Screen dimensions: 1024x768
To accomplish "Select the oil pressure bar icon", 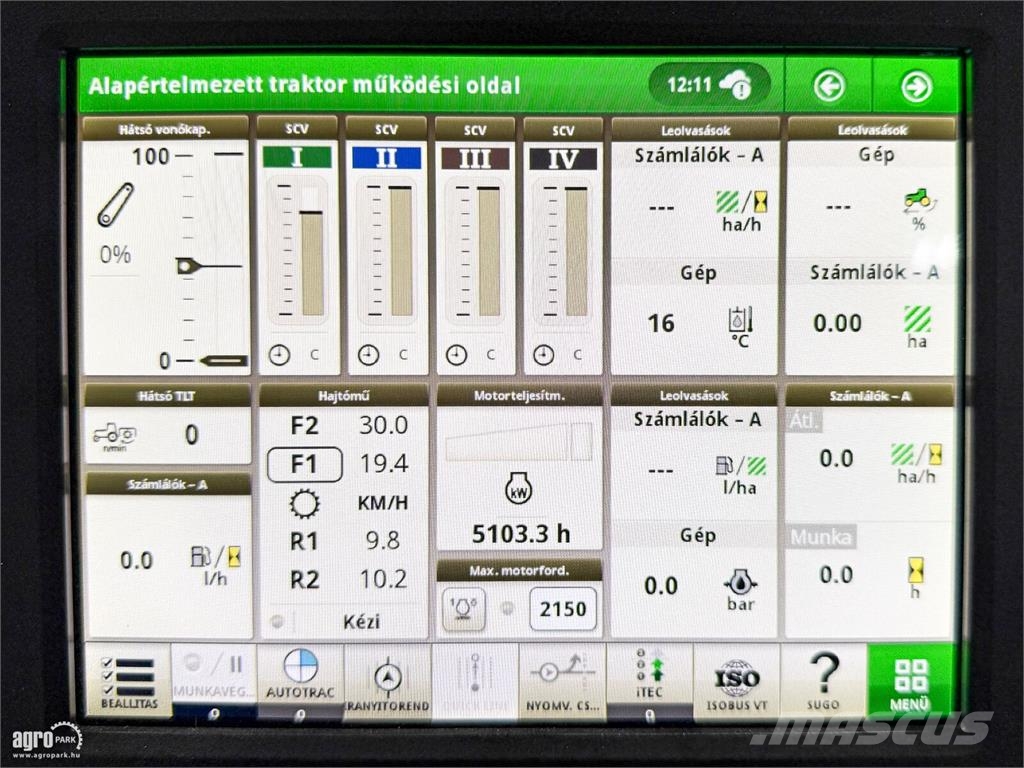I will coord(741,588).
